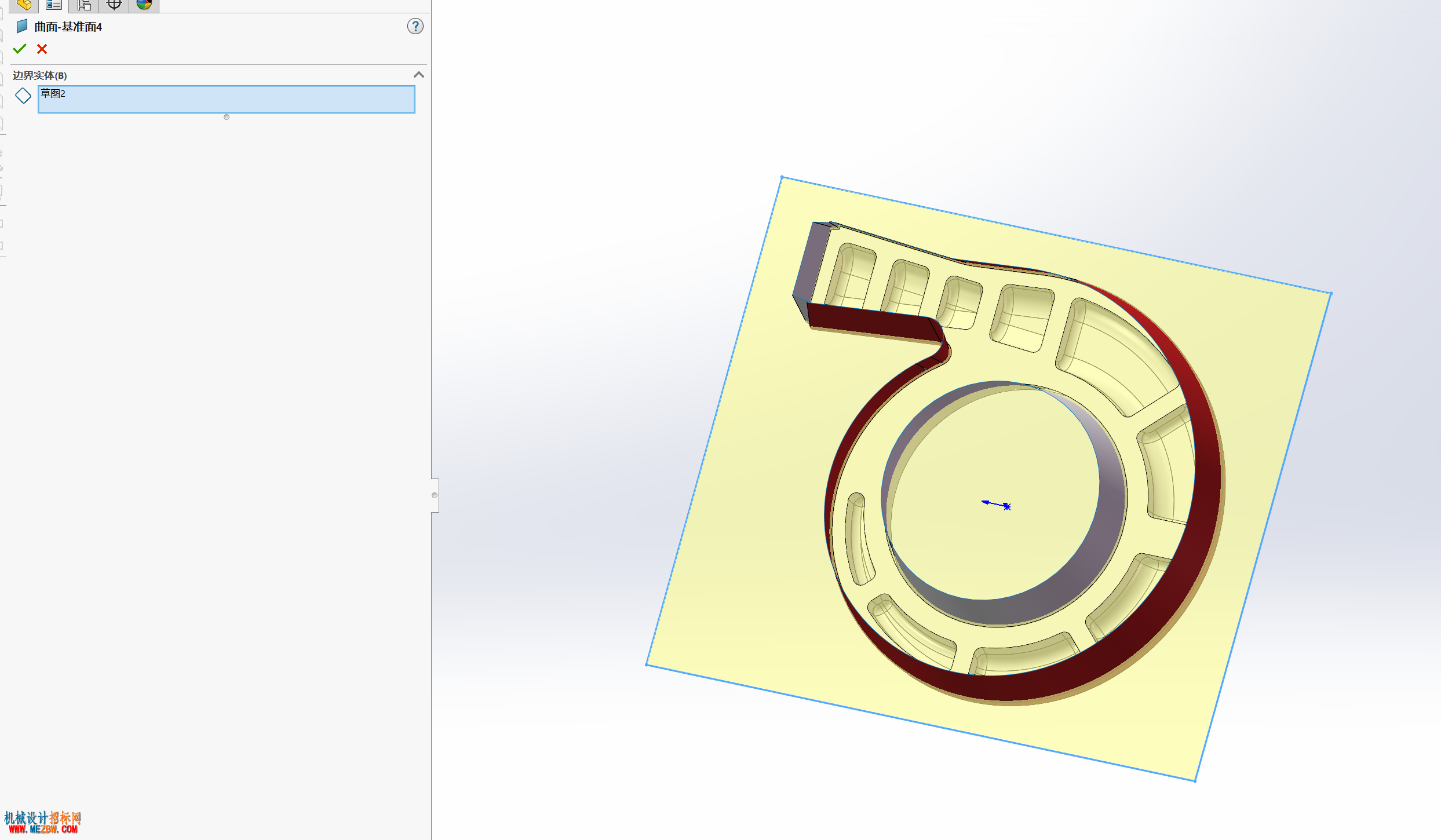The width and height of the screenshot is (1441, 840).
Task: Click the panel collapse splitter handle
Action: [435, 495]
